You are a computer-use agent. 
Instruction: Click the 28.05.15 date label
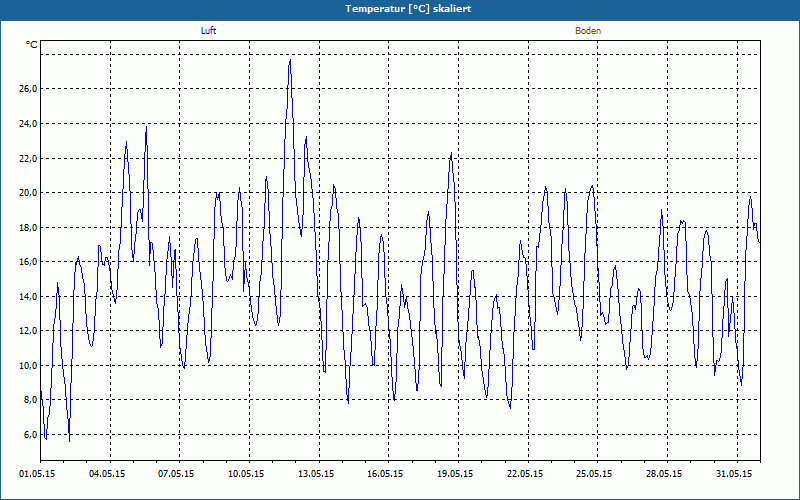(664, 474)
